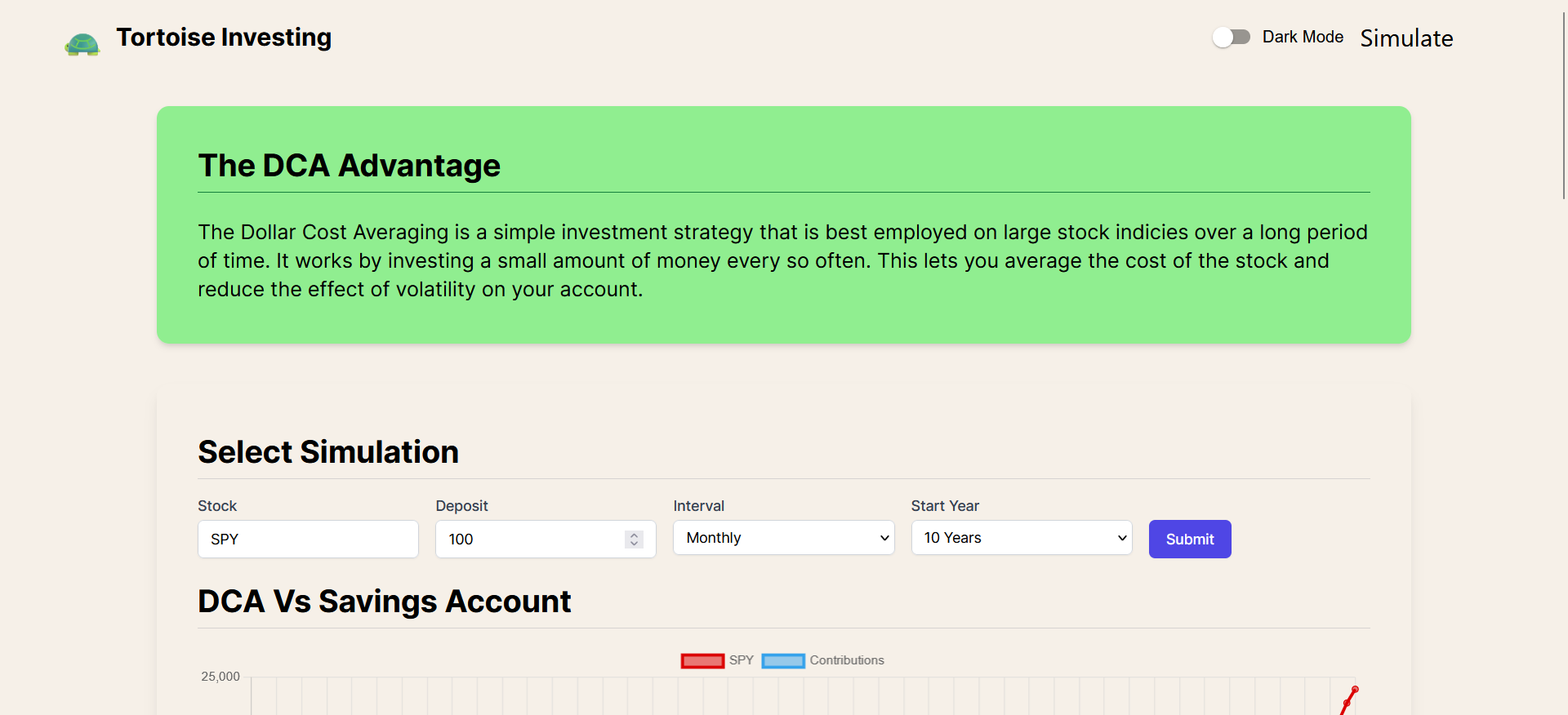Toggle the Contributions legend blue swatch
The height and width of the screenshot is (715, 1568).
(783, 660)
